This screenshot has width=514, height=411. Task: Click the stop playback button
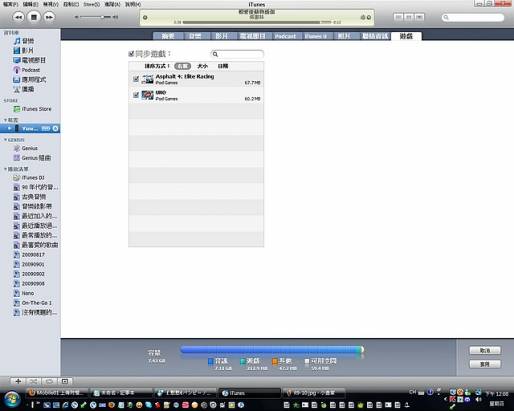click(34, 17)
